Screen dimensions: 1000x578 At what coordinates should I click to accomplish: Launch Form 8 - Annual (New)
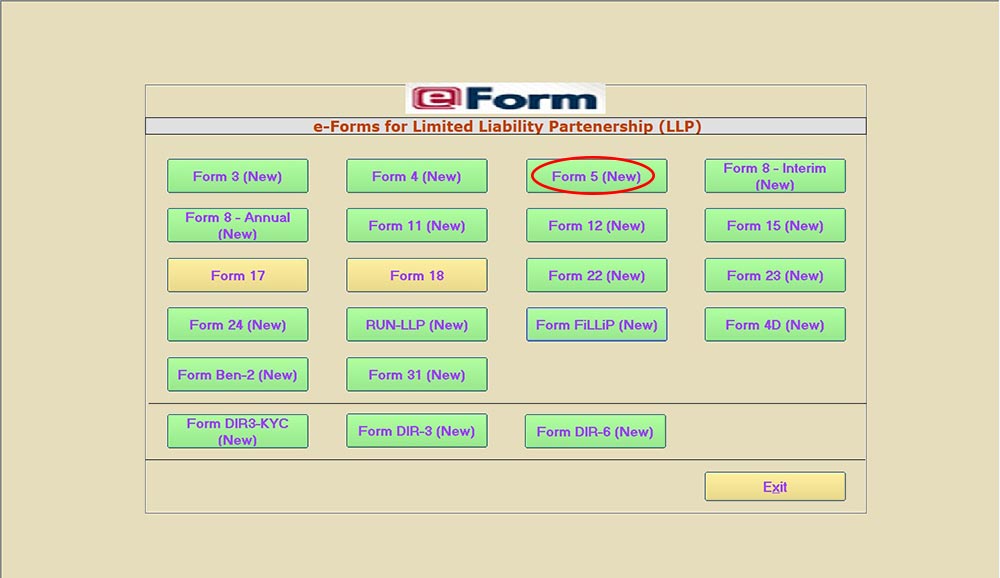coord(237,225)
